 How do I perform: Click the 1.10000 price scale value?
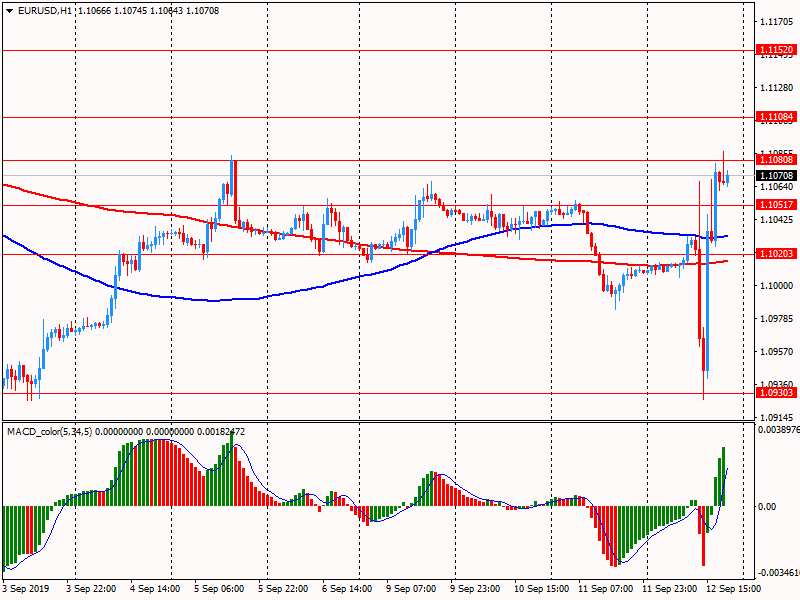(x=777, y=286)
